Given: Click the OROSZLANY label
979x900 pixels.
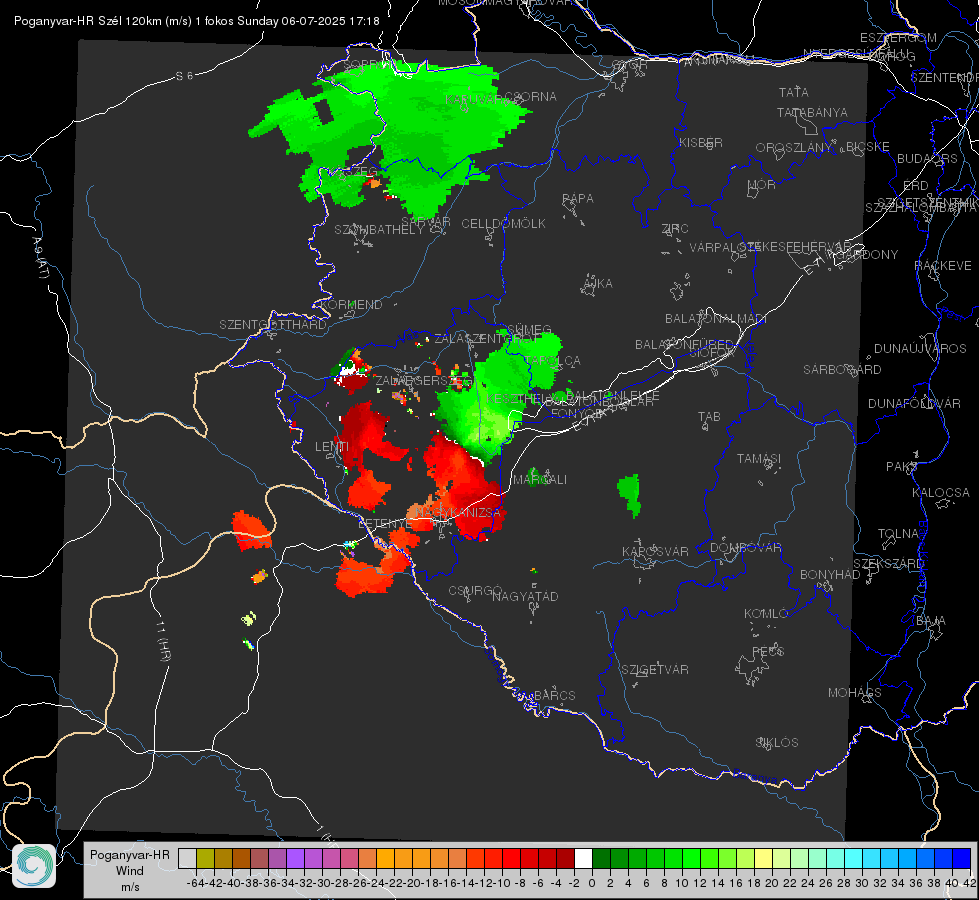Looking at the screenshot, I should coord(794,147).
